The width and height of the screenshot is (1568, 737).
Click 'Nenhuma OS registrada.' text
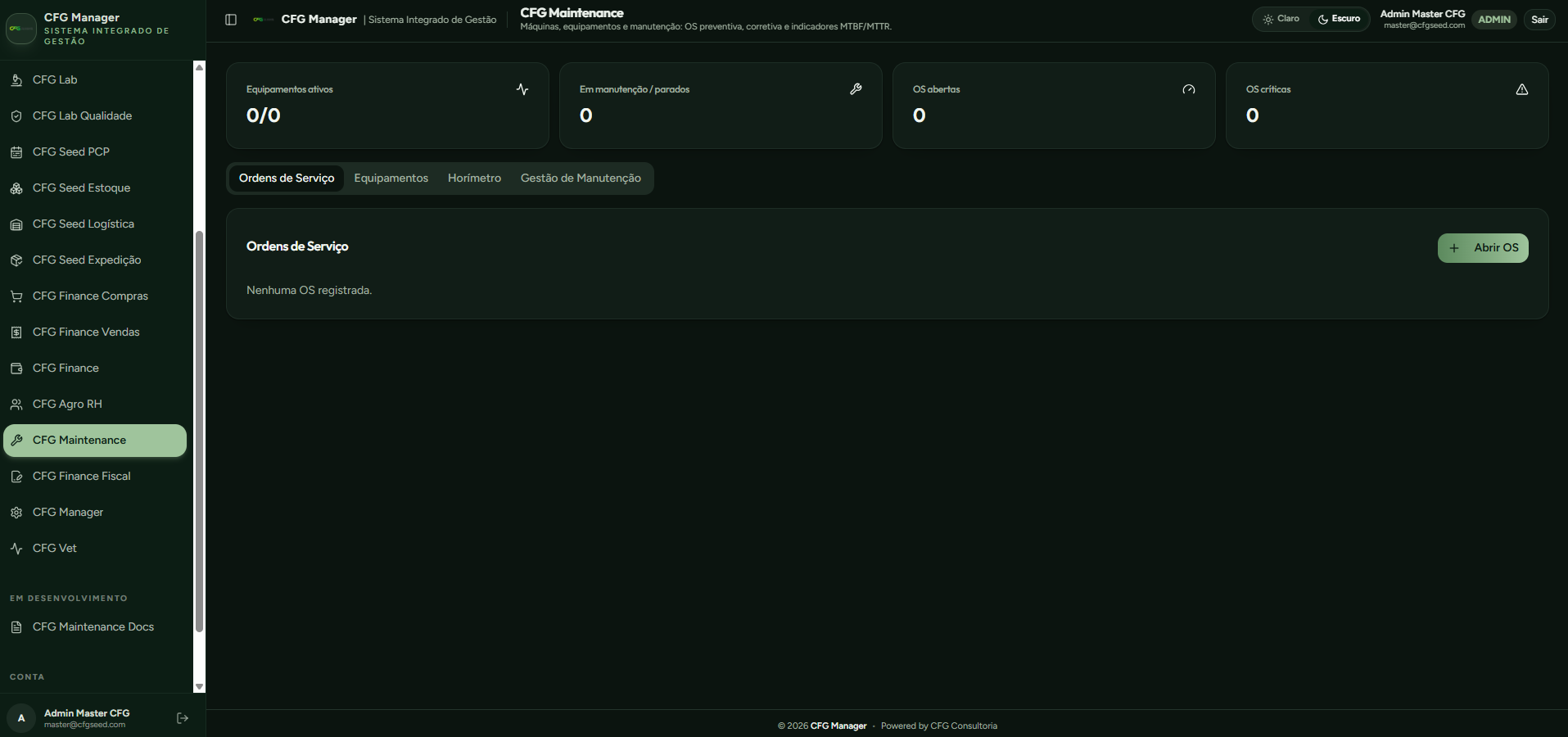pyautogui.click(x=309, y=291)
